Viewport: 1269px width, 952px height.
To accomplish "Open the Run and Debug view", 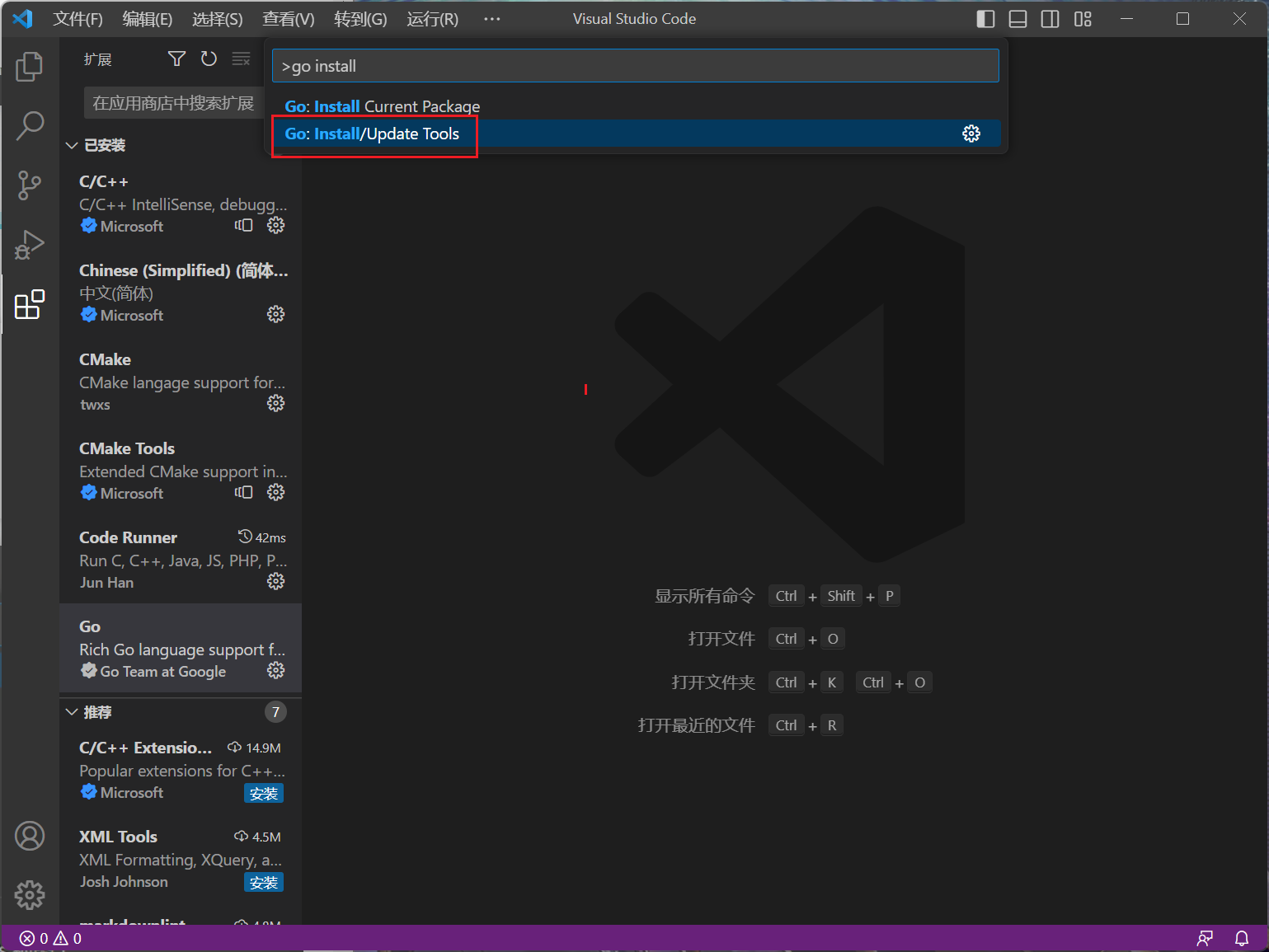I will 30,245.
